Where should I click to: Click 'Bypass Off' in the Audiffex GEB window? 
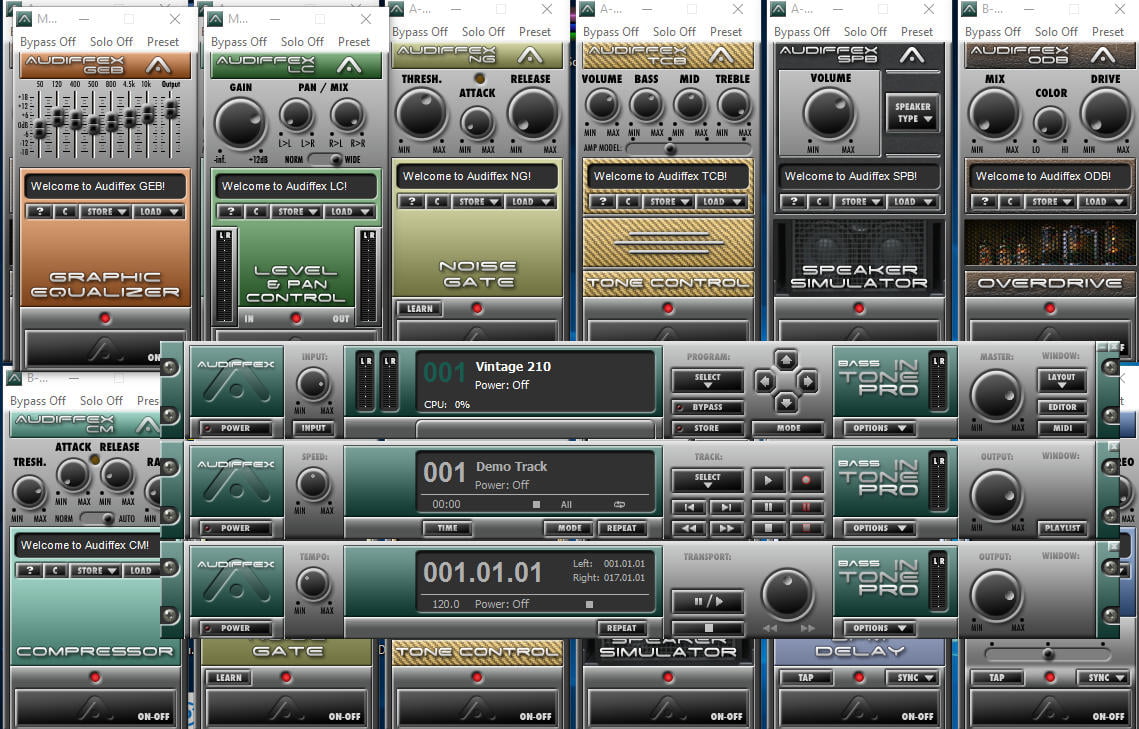point(48,41)
